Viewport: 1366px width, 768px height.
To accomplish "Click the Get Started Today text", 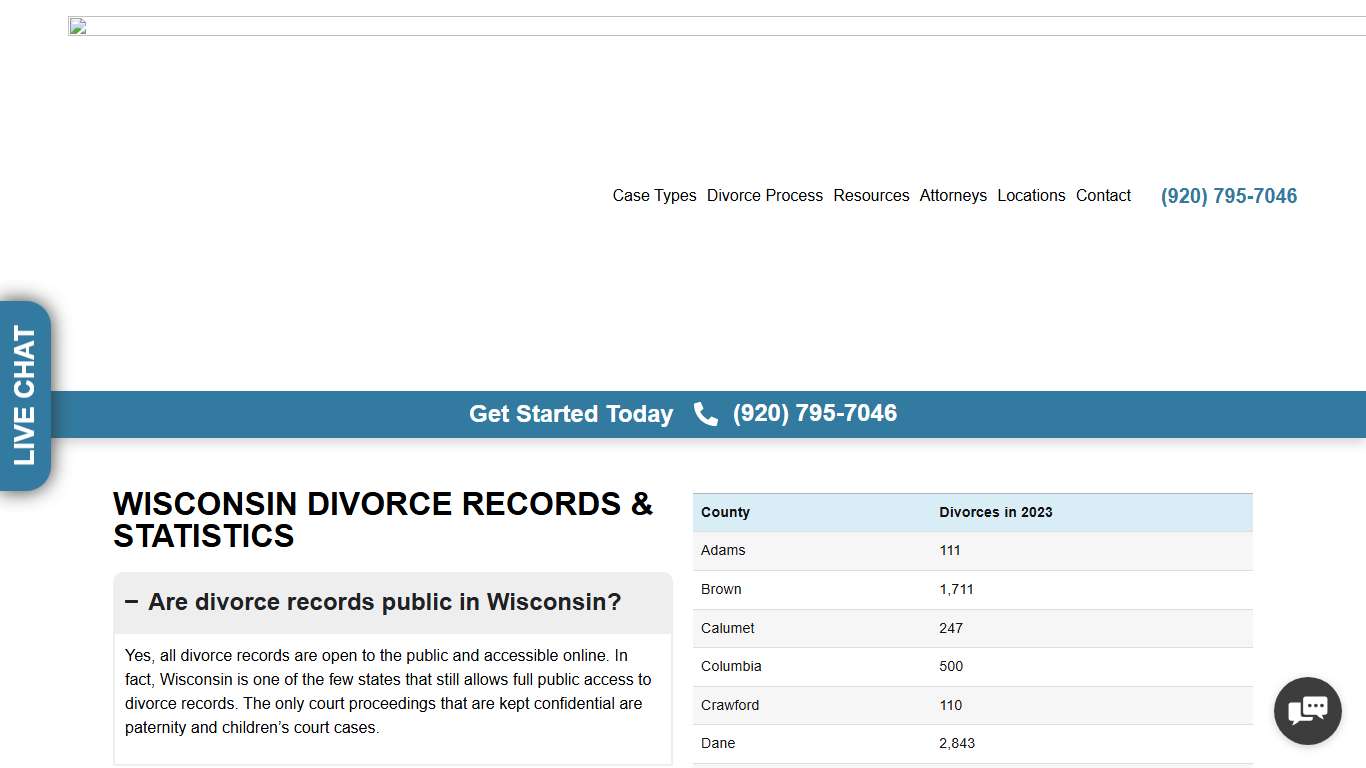I will tap(571, 413).
